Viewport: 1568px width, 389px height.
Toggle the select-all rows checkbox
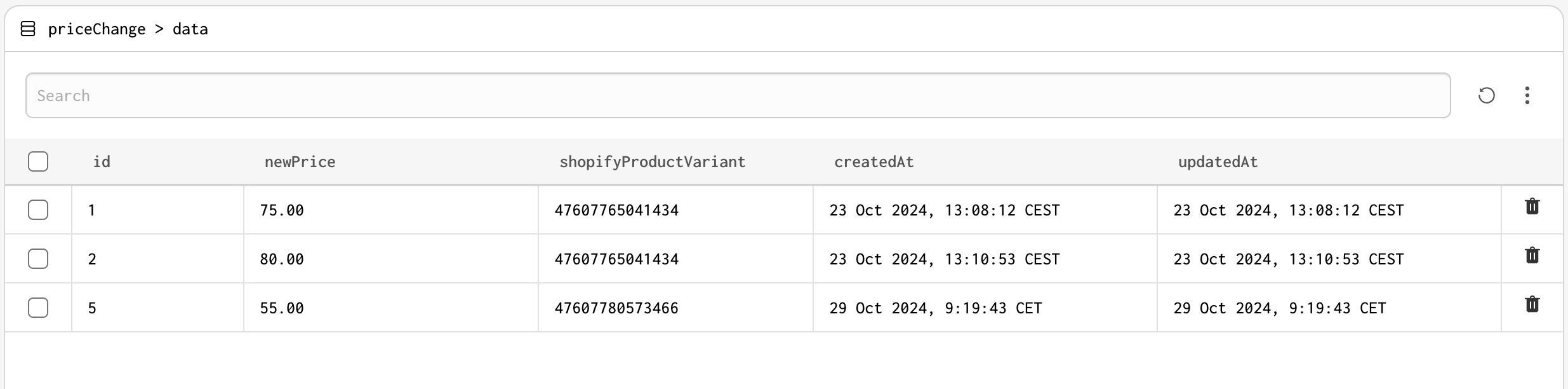(38, 161)
